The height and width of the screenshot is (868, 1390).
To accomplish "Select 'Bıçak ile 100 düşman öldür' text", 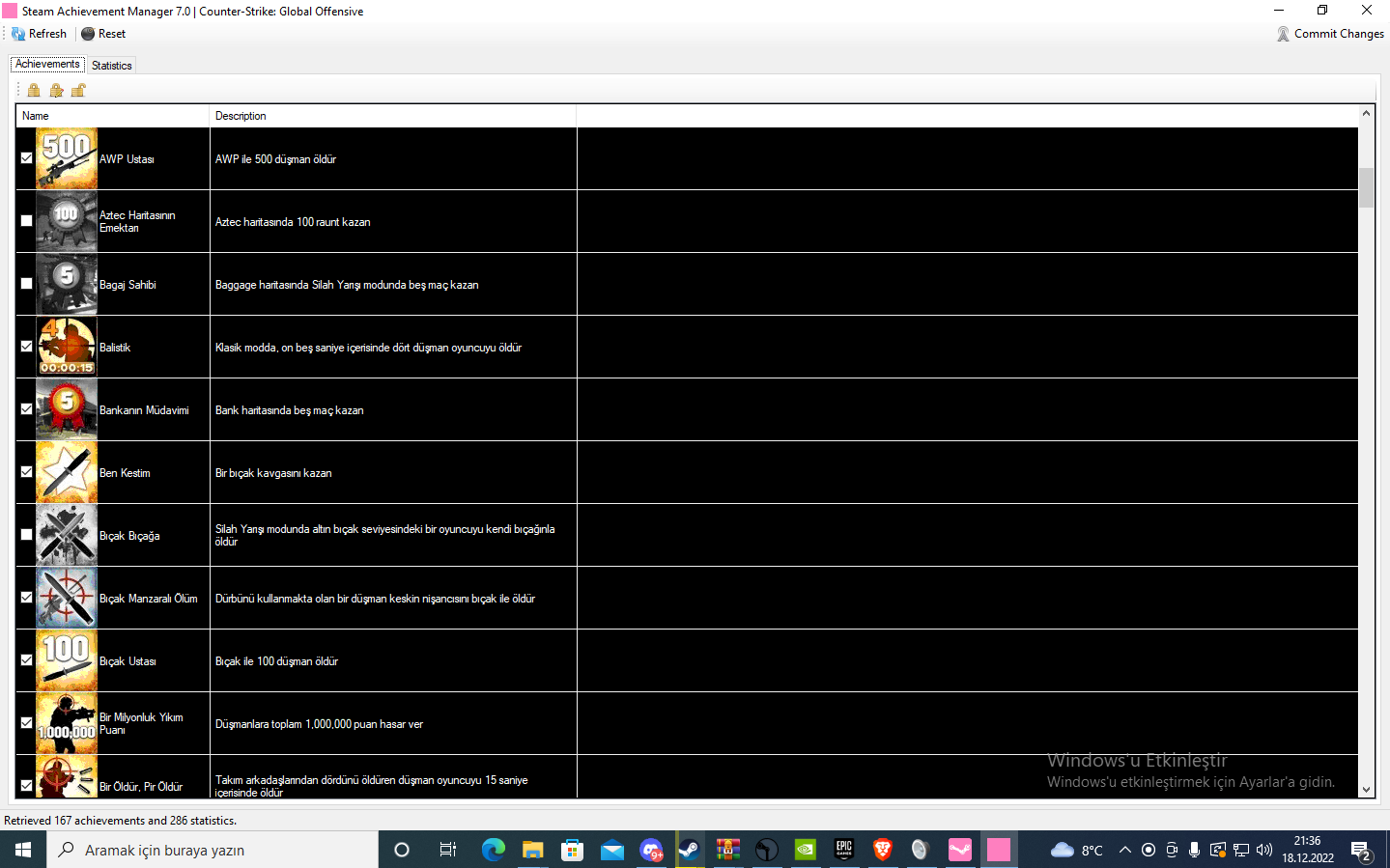I will 277,661.
